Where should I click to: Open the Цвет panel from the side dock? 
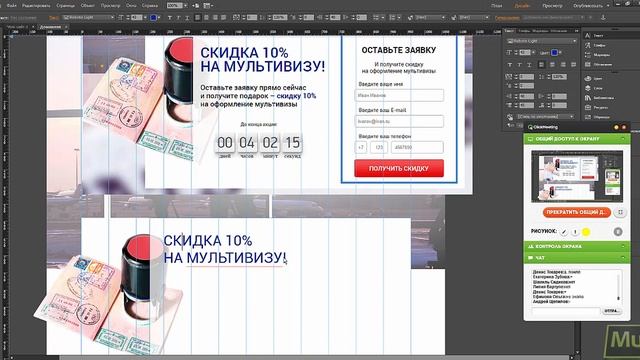tap(594, 78)
